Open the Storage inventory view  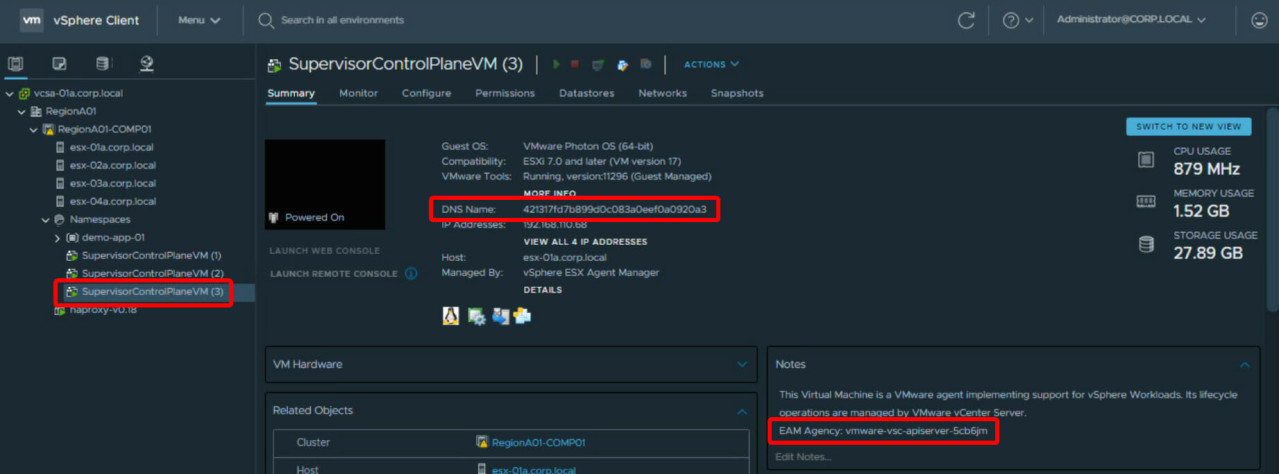[x=103, y=64]
